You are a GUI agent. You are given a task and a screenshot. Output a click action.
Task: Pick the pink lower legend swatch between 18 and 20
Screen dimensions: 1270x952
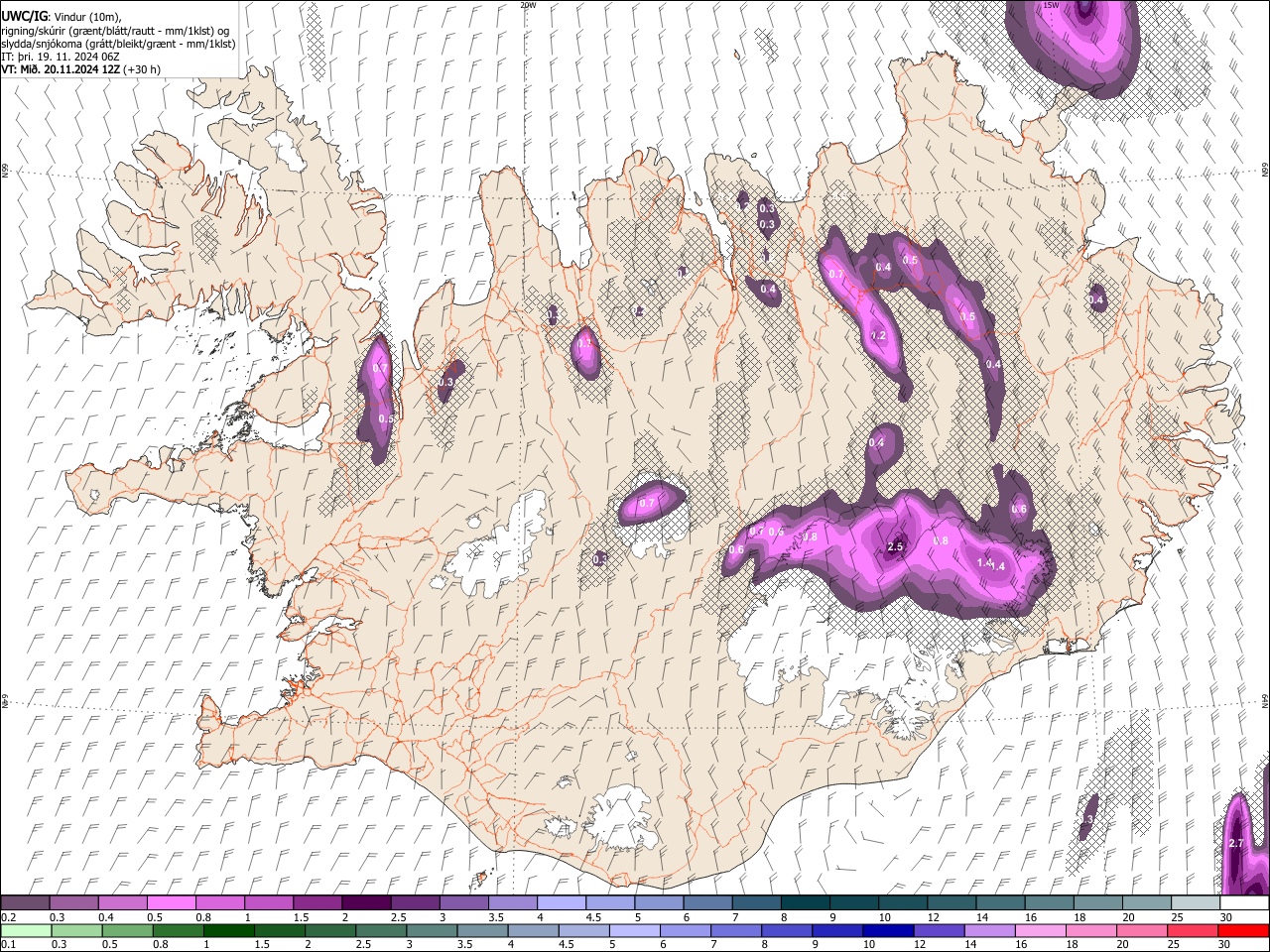(1093, 930)
